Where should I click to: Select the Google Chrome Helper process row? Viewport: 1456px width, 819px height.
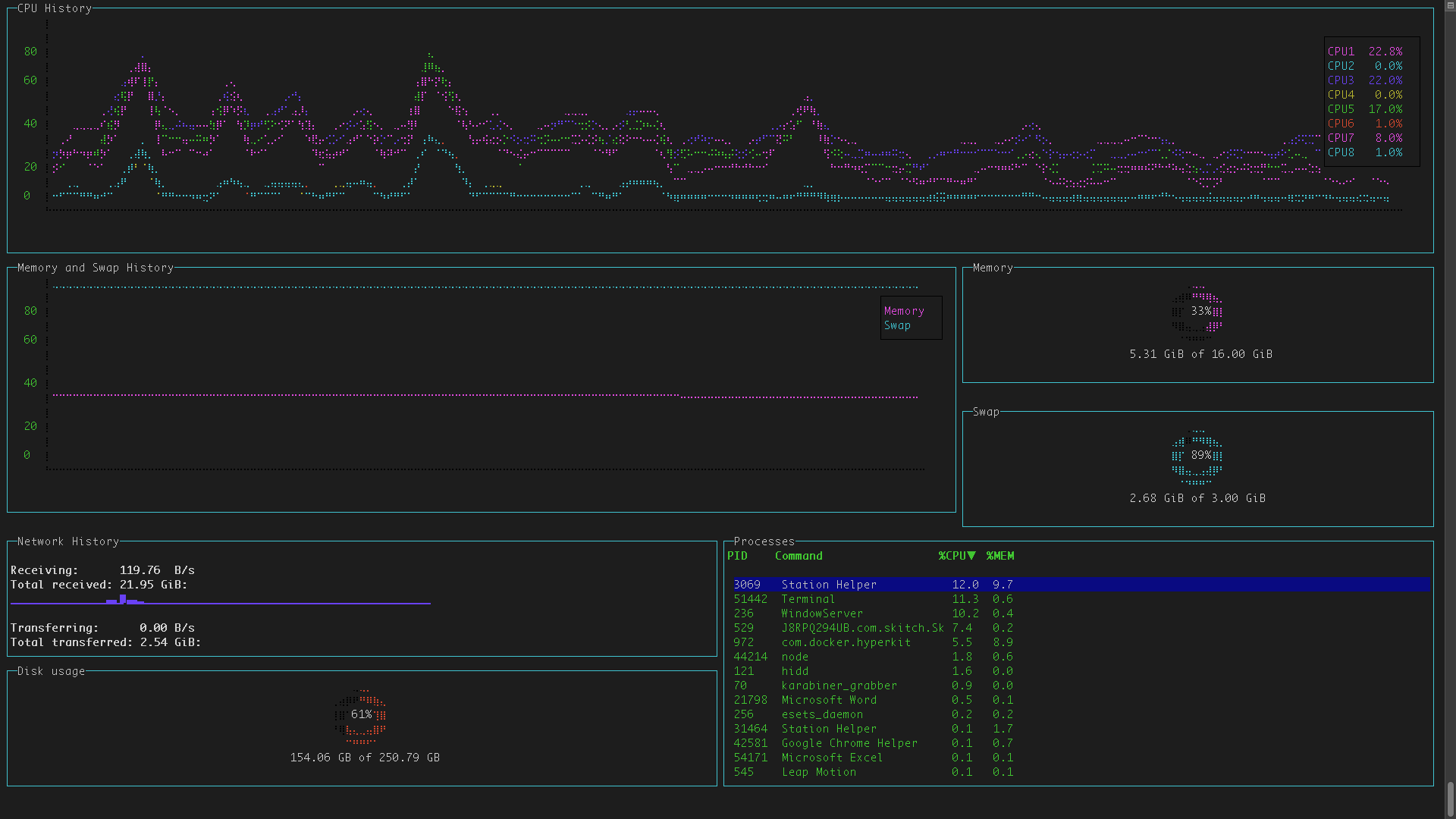[x=849, y=743]
